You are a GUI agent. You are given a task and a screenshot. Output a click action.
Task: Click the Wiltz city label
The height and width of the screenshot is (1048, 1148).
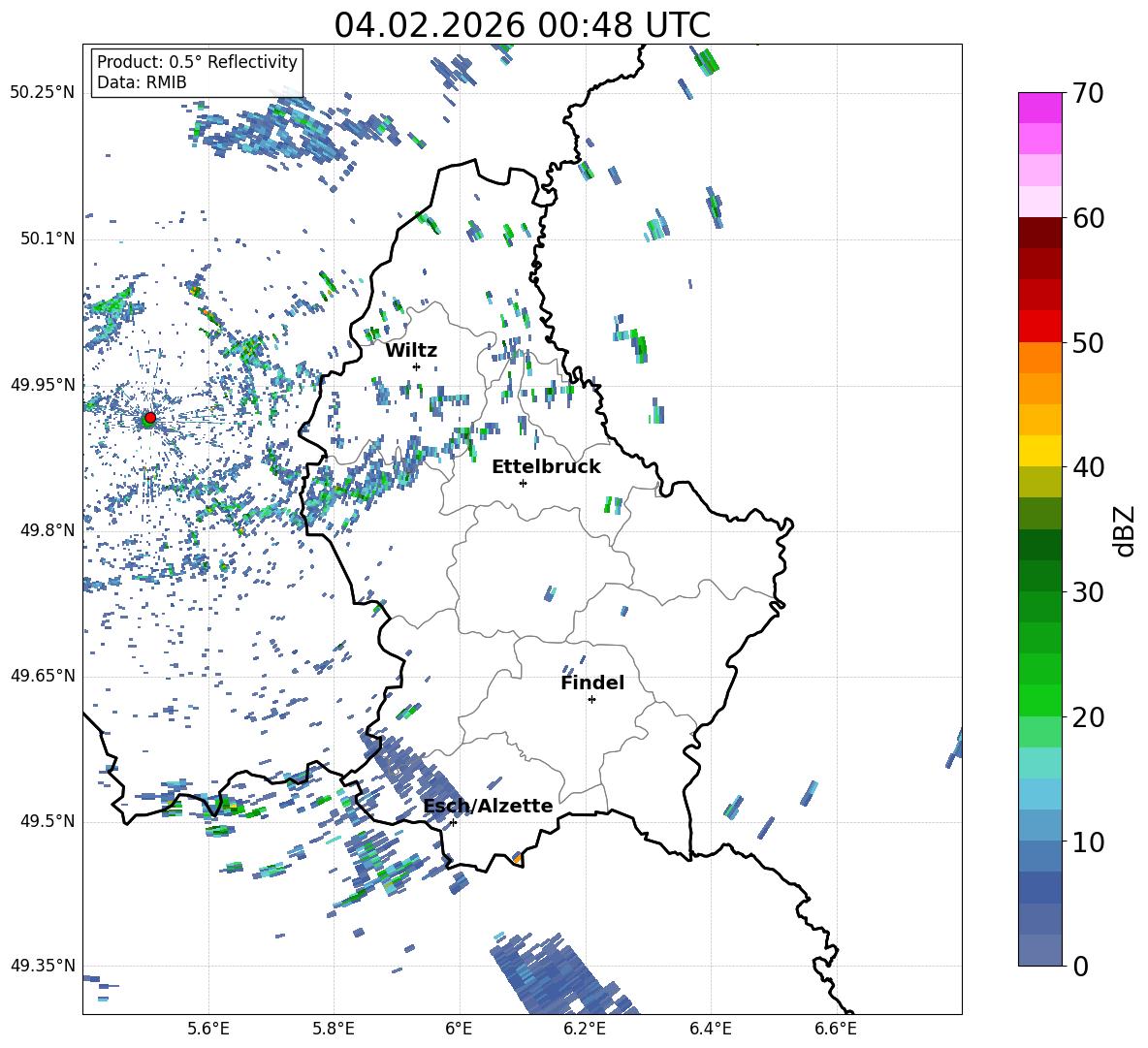pyautogui.click(x=411, y=350)
